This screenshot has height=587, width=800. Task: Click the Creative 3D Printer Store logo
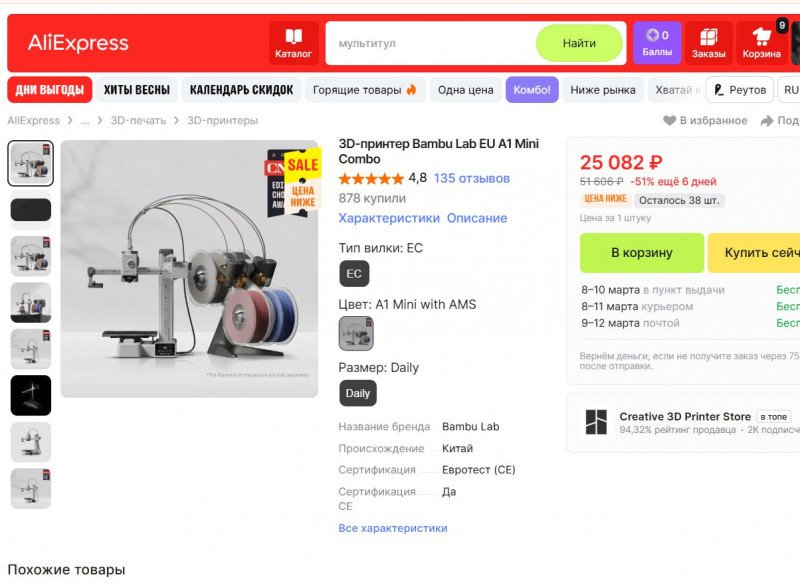click(596, 422)
